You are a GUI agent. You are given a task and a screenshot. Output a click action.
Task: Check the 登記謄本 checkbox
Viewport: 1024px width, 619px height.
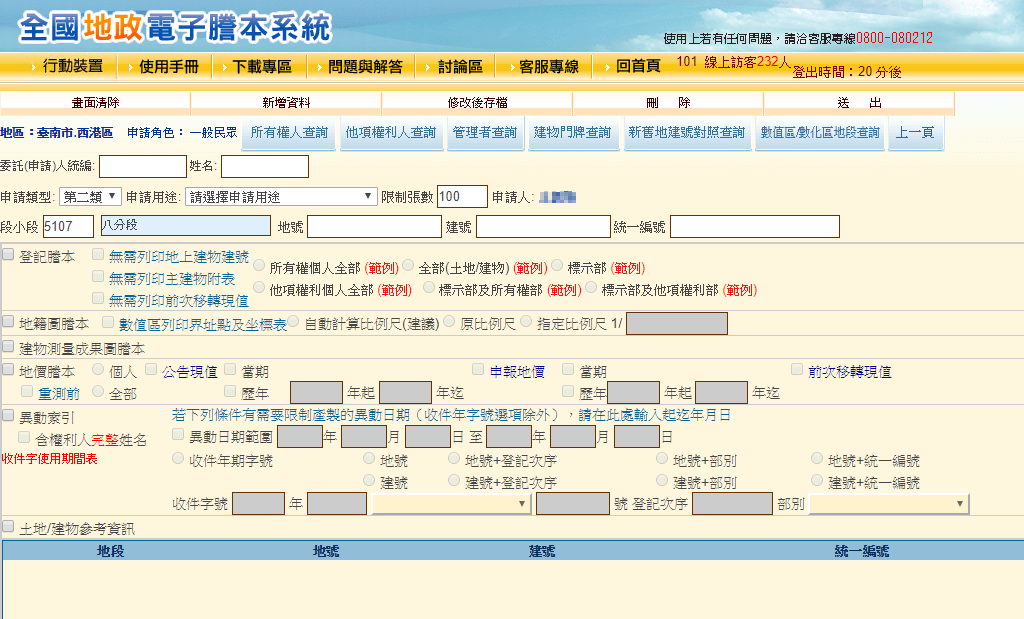click(x=9, y=252)
